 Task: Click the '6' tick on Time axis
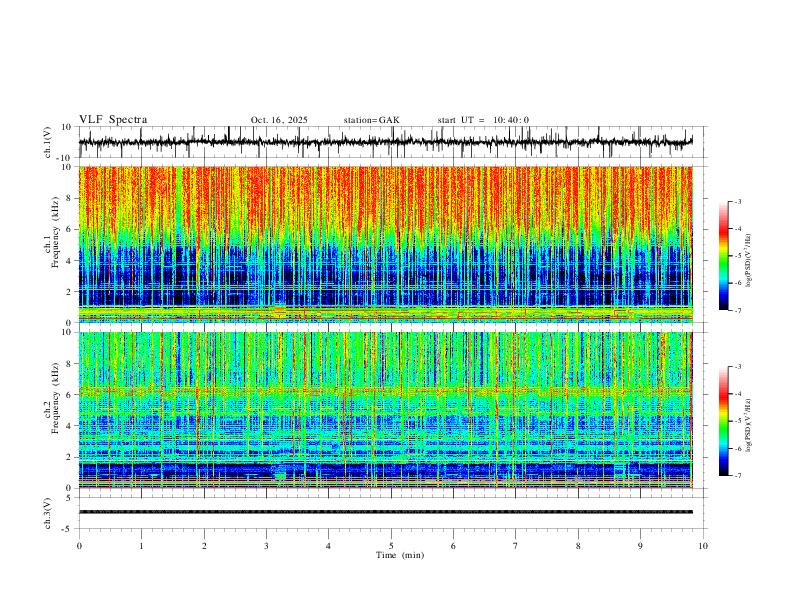[x=454, y=546]
